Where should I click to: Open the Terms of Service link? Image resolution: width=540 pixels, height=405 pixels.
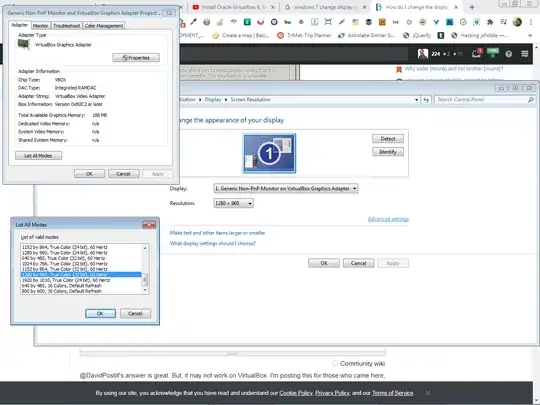[392, 393]
